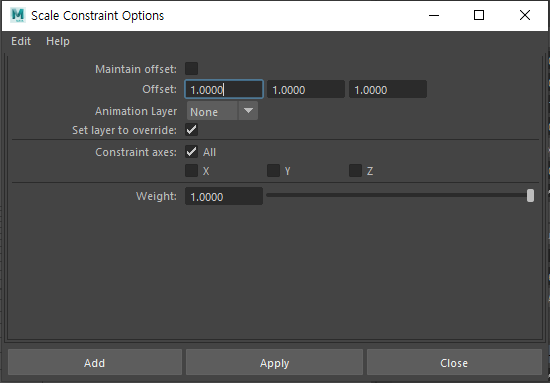The height and width of the screenshot is (383, 550).
Task: Click the Weight slider handle
Action: click(x=530, y=196)
